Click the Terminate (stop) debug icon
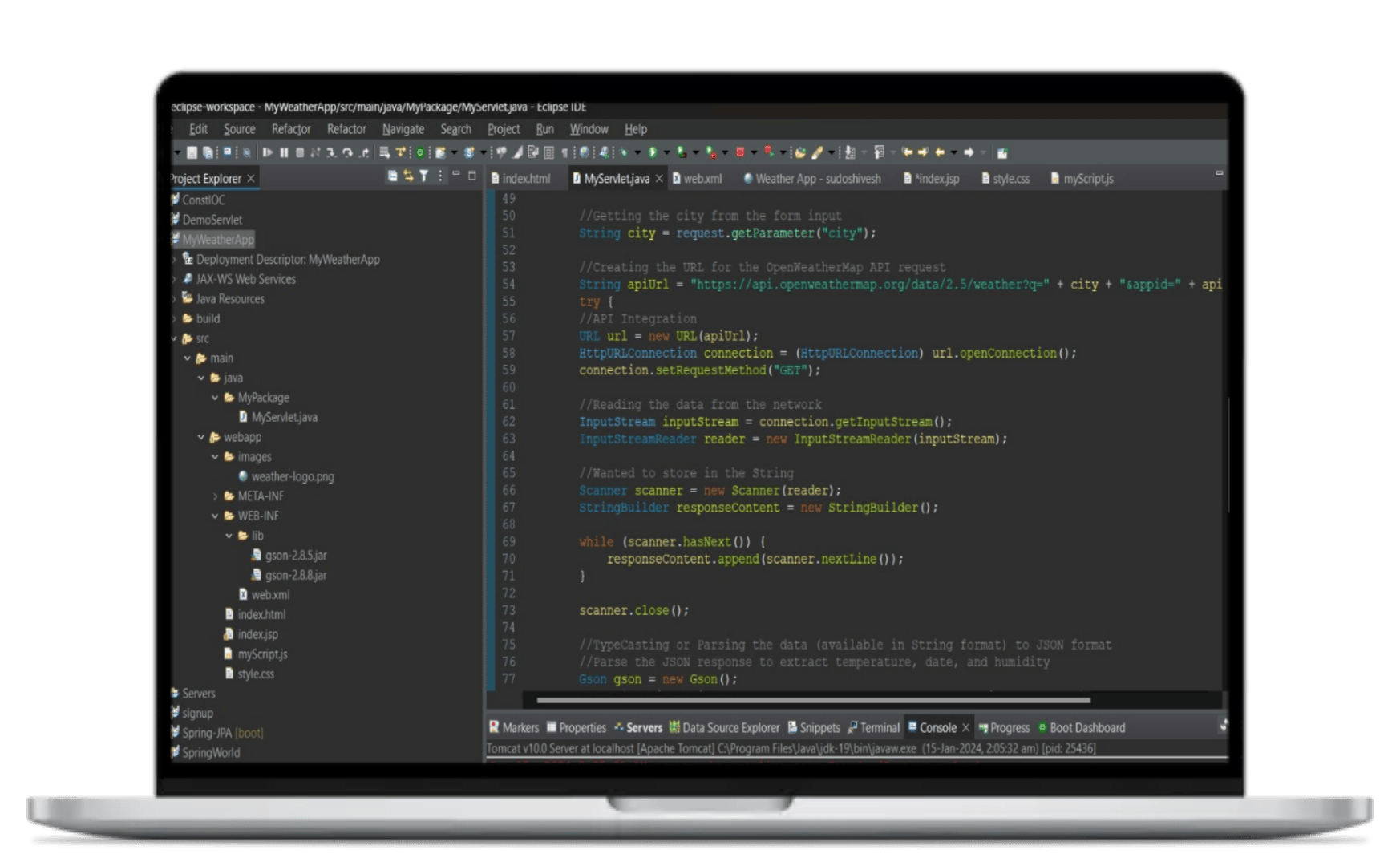The width and height of the screenshot is (1400, 866). click(x=300, y=152)
